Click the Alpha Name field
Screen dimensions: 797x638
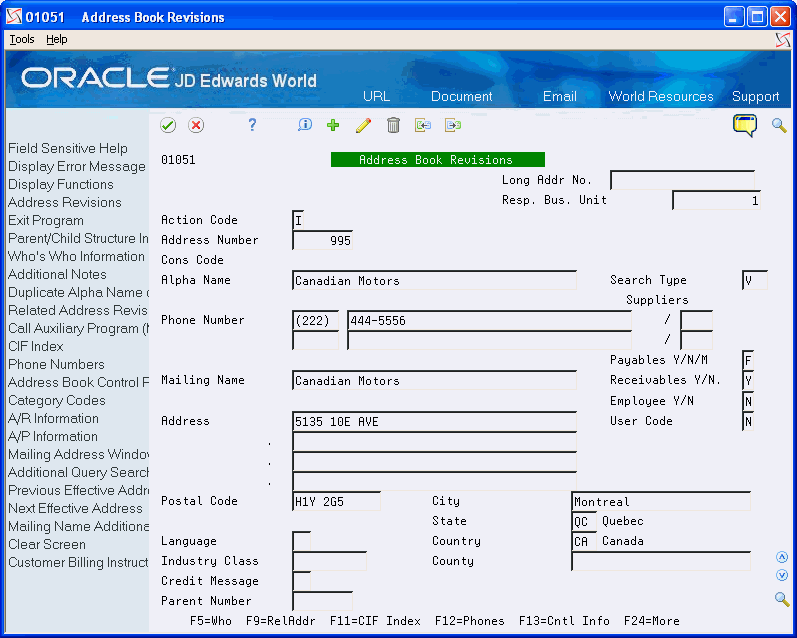click(x=435, y=281)
